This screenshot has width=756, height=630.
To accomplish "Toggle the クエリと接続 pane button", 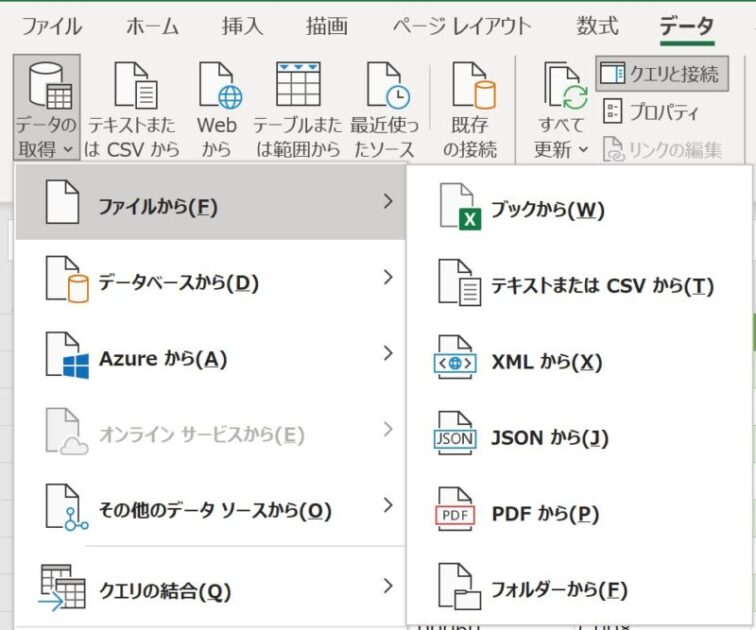I will [x=662, y=74].
